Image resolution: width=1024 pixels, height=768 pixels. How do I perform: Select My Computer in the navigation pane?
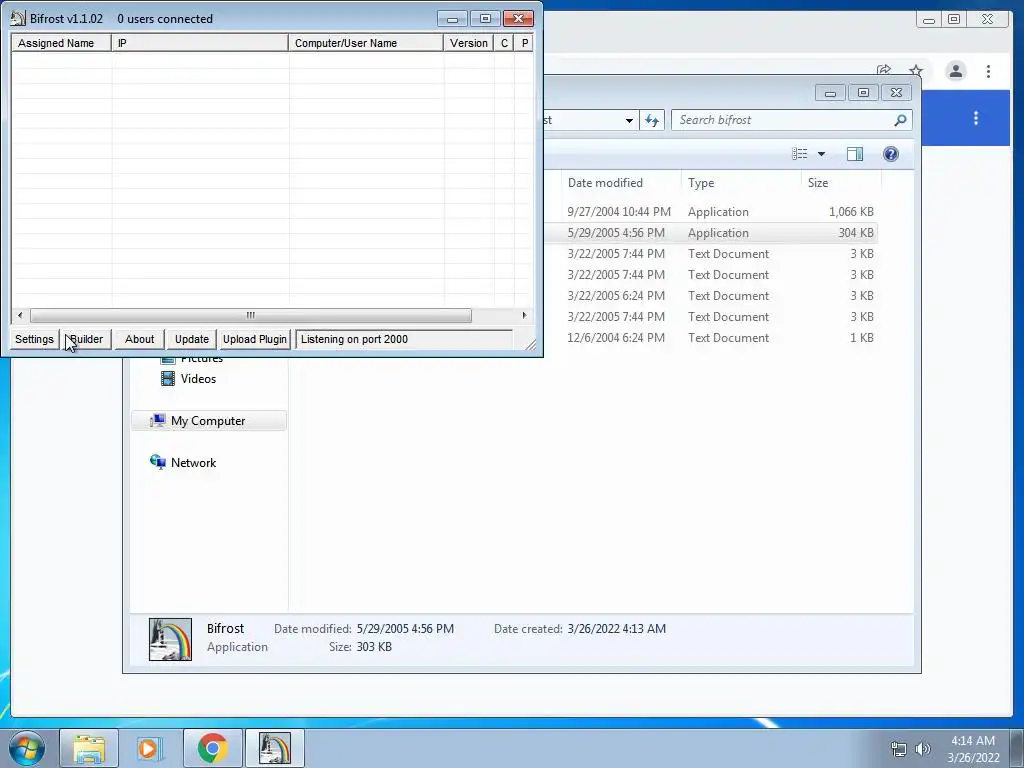[x=209, y=421]
